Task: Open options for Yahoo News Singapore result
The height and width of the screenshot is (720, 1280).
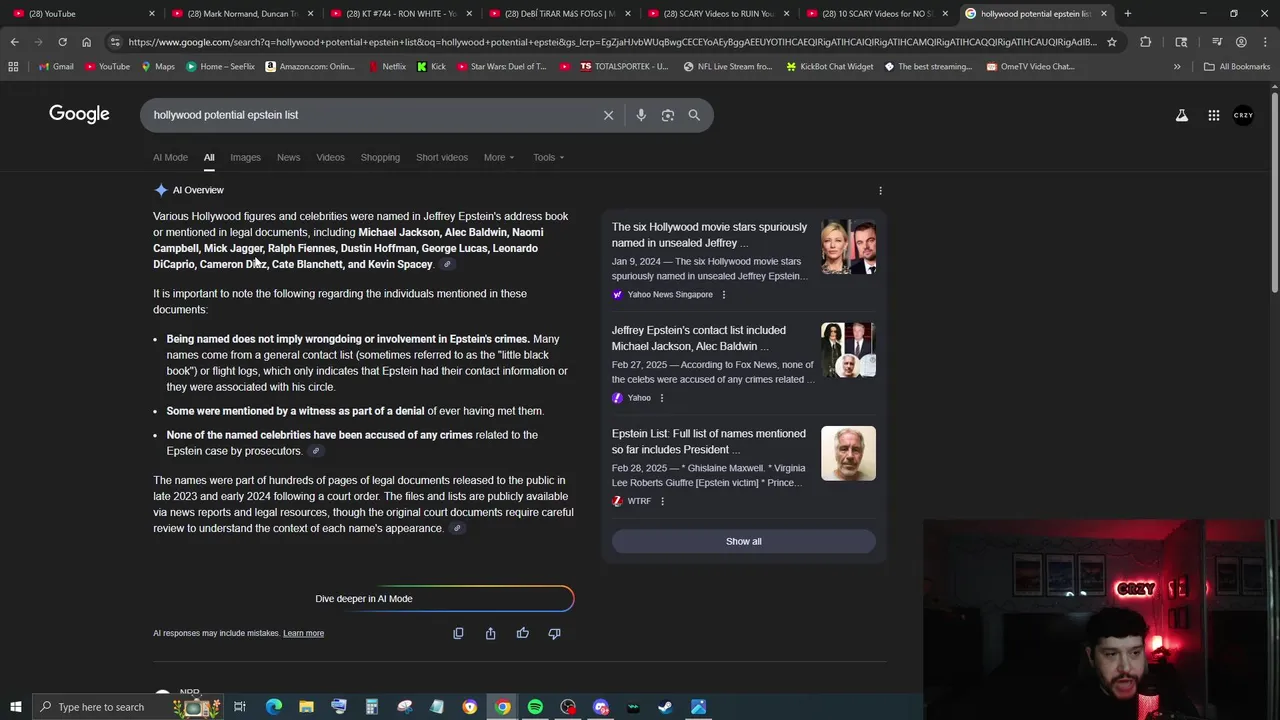Action: pos(724,295)
